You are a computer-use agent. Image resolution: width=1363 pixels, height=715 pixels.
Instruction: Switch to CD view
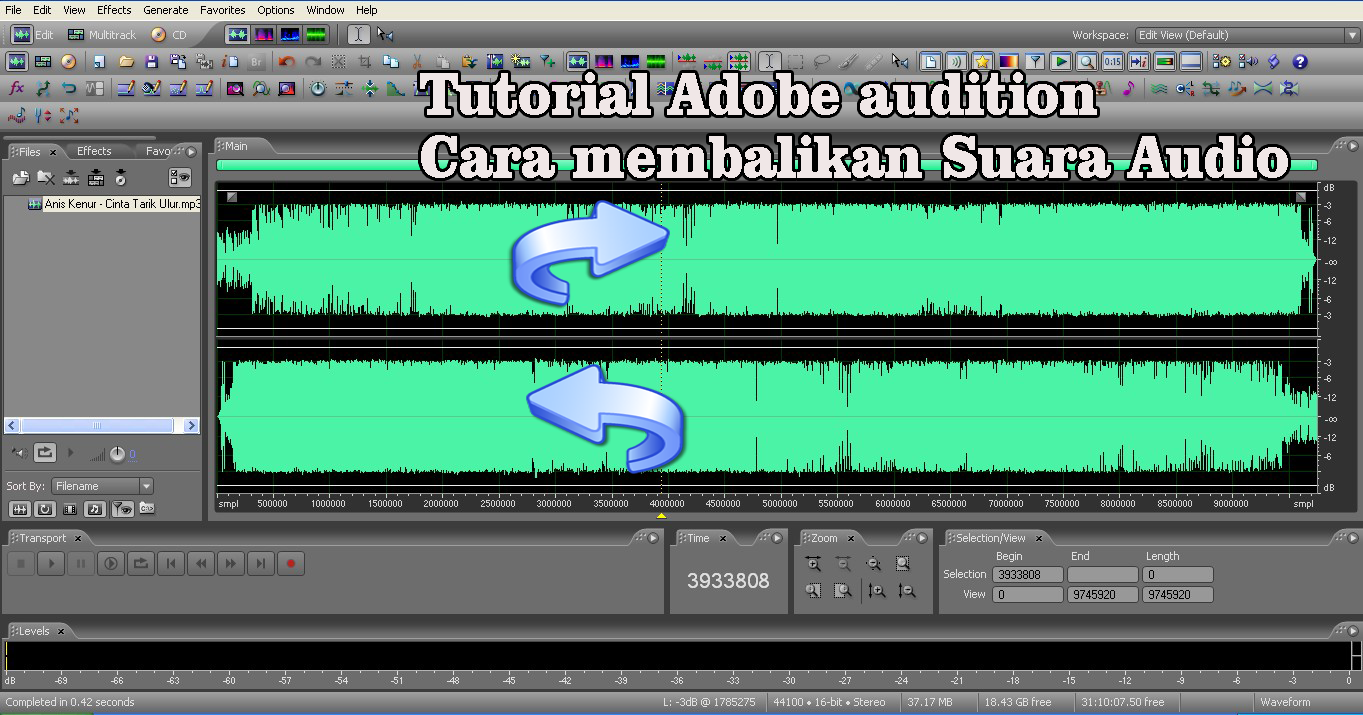(168, 35)
